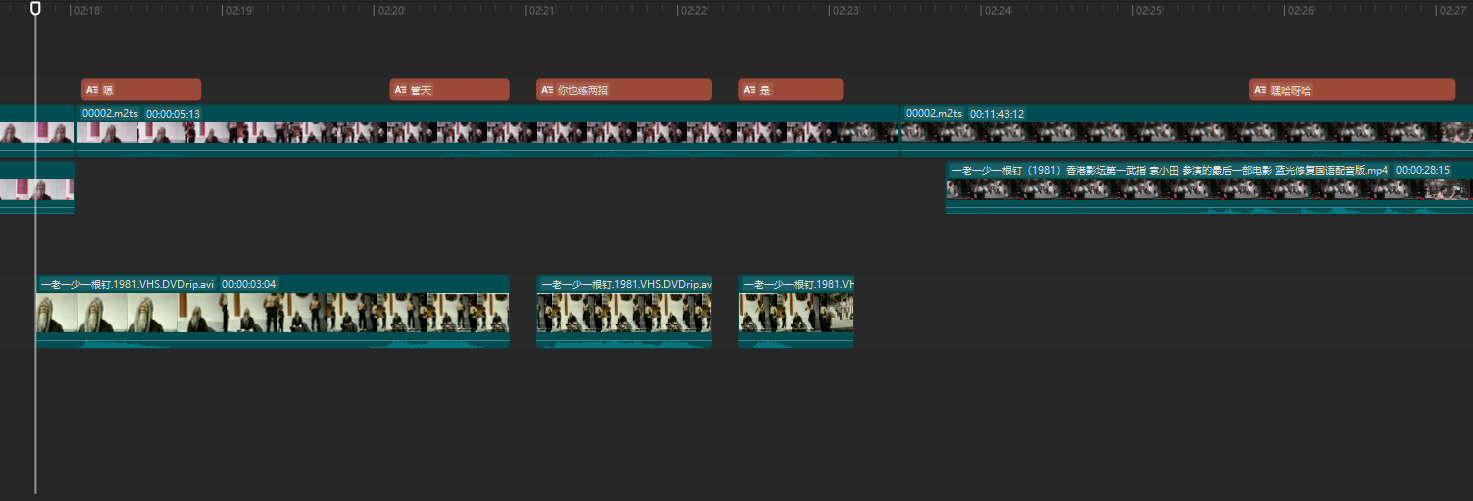This screenshot has width=1473, height=501.
Task: Jump to the 02:23 ruler mark
Action: pos(845,10)
